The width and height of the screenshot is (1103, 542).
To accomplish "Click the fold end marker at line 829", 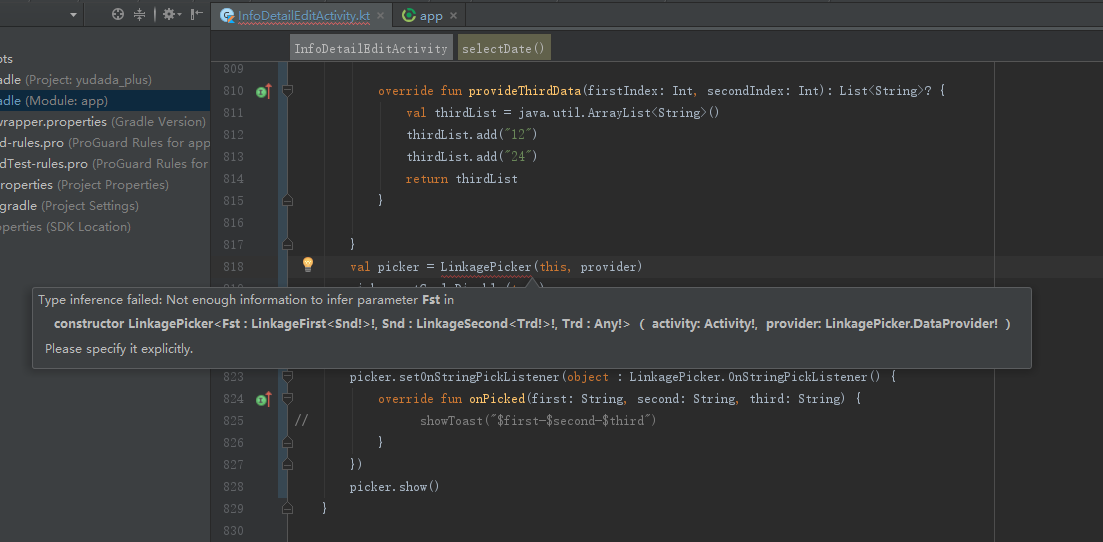I will [x=287, y=508].
